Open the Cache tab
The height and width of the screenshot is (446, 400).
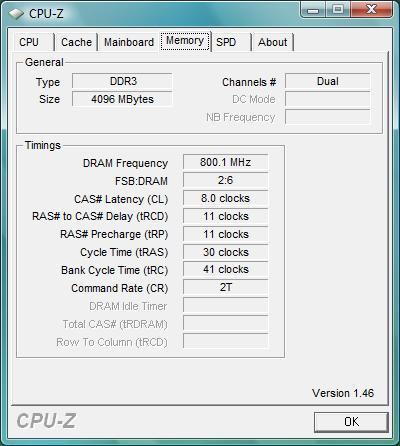[x=76, y=42]
